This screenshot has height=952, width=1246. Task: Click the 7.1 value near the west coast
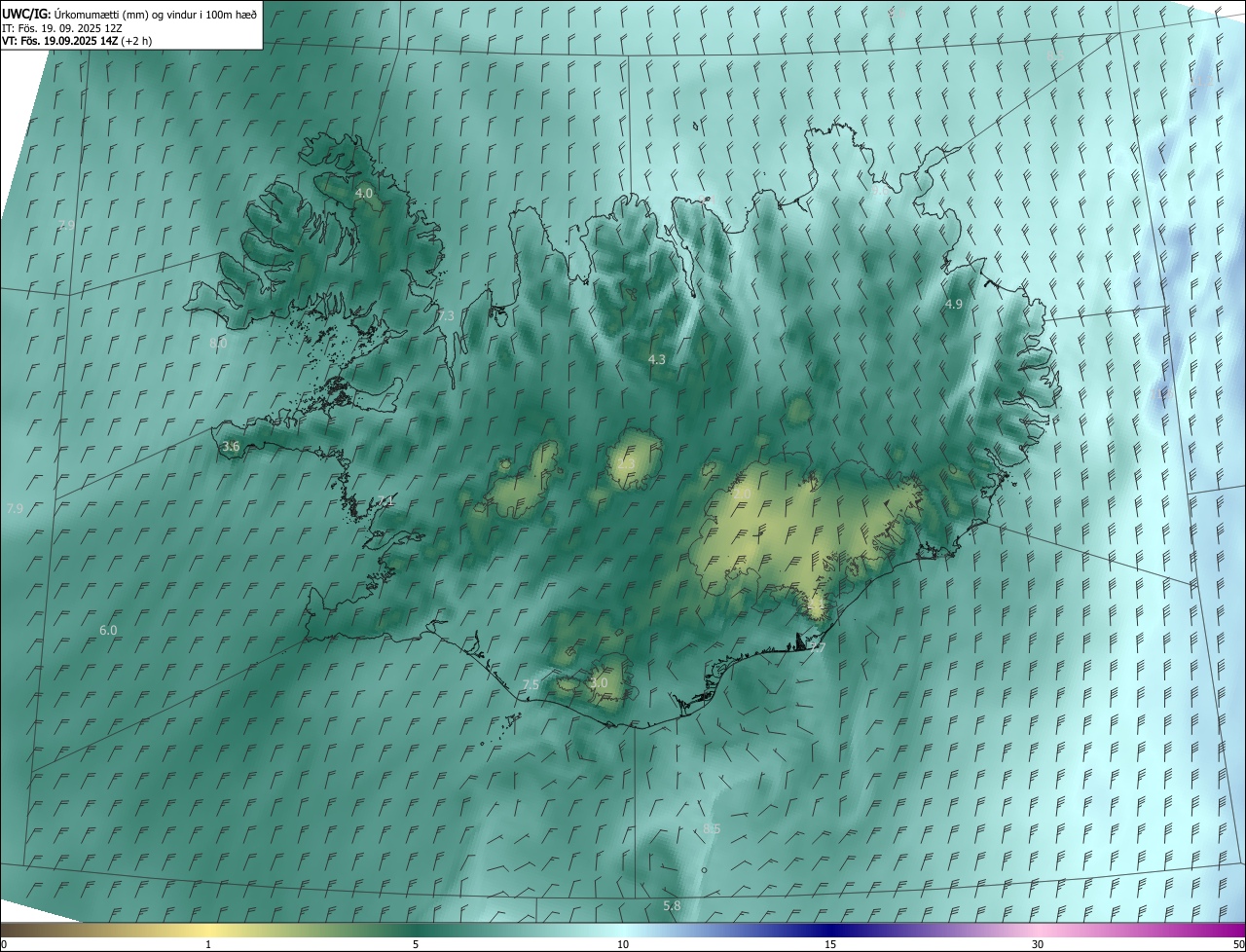coord(387,501)
